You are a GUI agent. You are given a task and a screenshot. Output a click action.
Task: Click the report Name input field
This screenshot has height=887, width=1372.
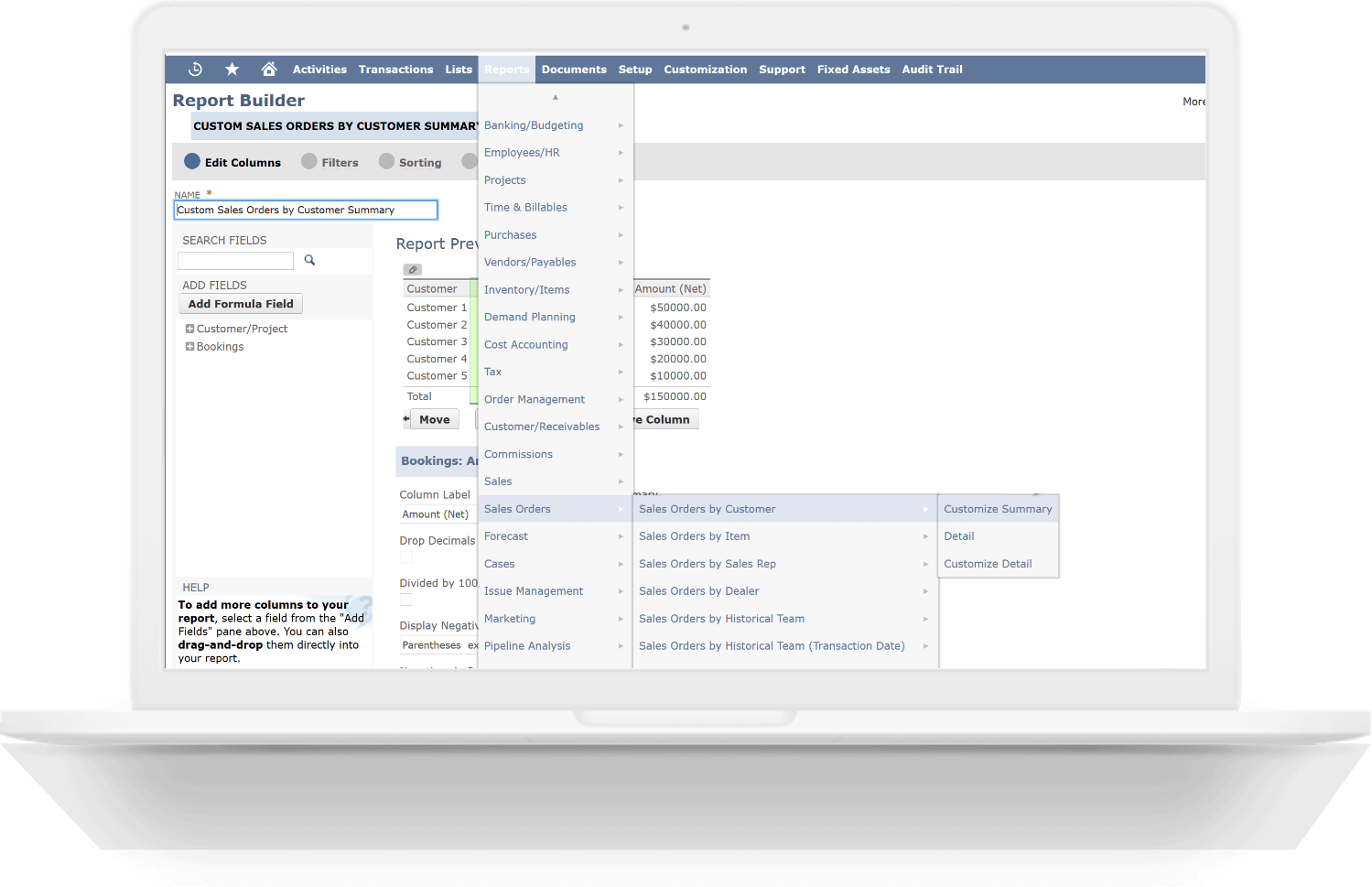(306, 210)
